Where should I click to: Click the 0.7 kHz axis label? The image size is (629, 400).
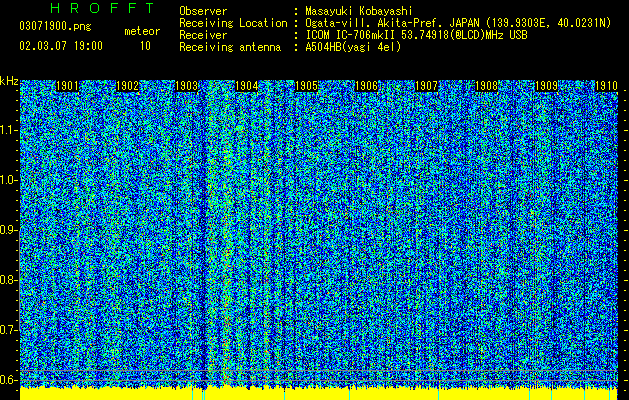tap(9, 330)
